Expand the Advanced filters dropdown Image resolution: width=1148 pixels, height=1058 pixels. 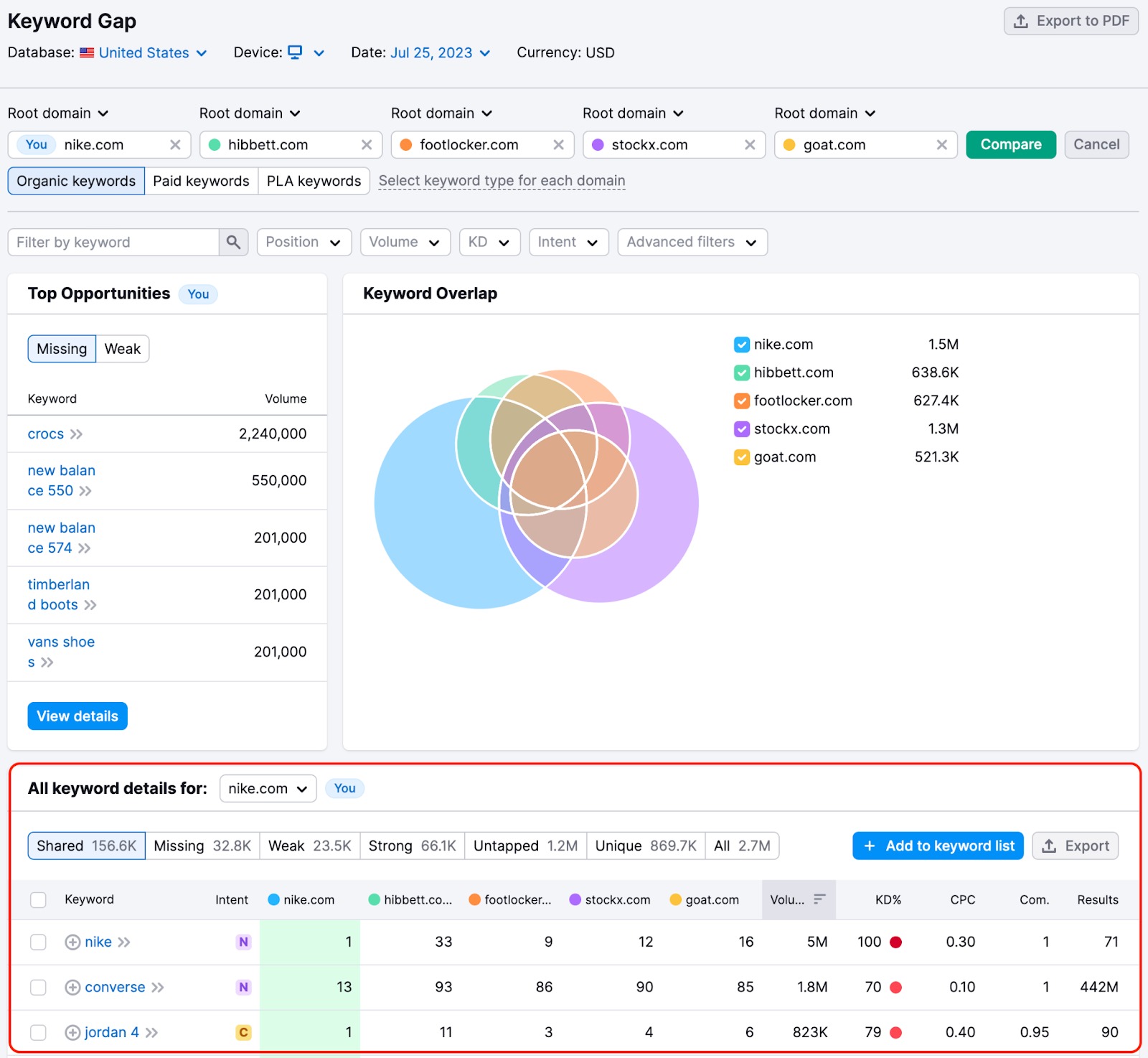pyautogui.click(x=692, y=242)
